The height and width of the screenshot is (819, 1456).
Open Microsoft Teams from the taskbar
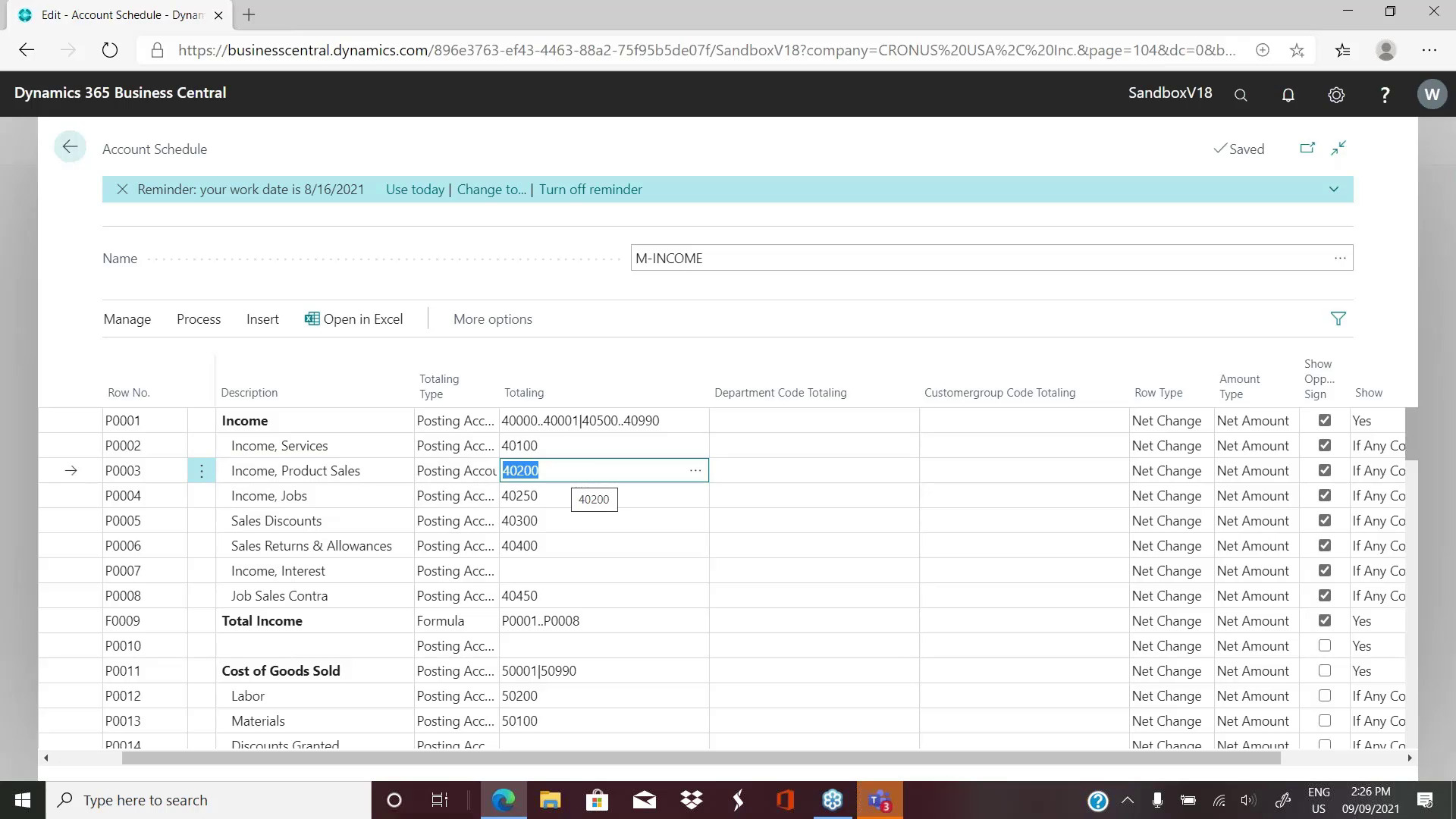[x=879, y=799]
